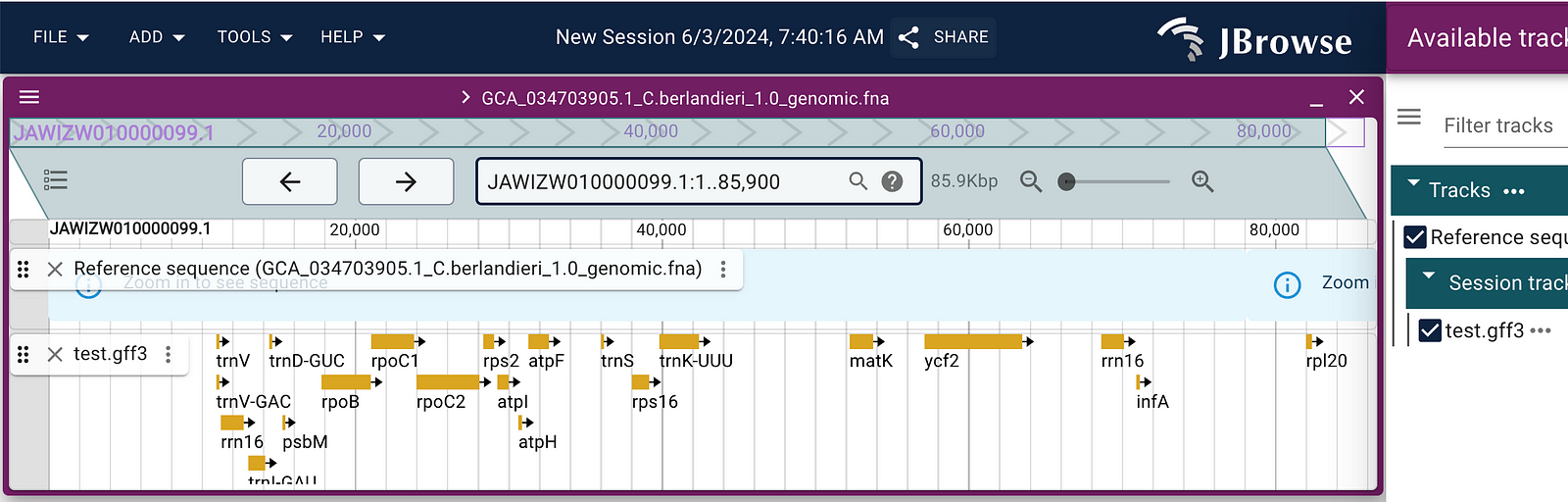Click the zoom in magnifier icon
The height and width of the screenshot is (502, 1568).
(x=1202, y=181)
